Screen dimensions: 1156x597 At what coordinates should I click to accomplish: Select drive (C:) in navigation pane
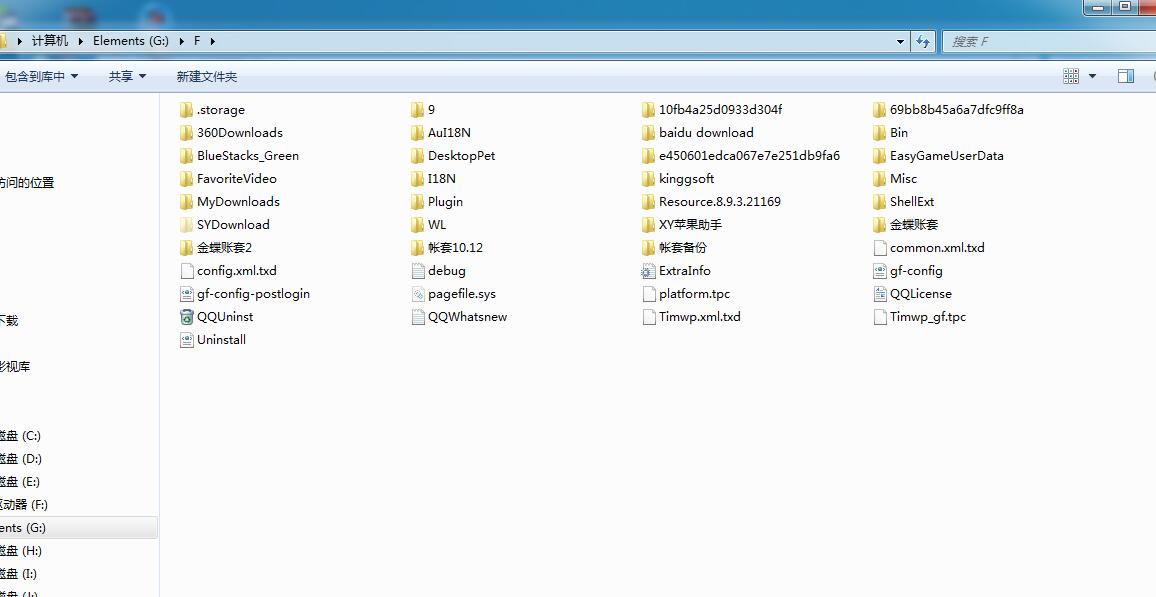(x=22, y=436)
